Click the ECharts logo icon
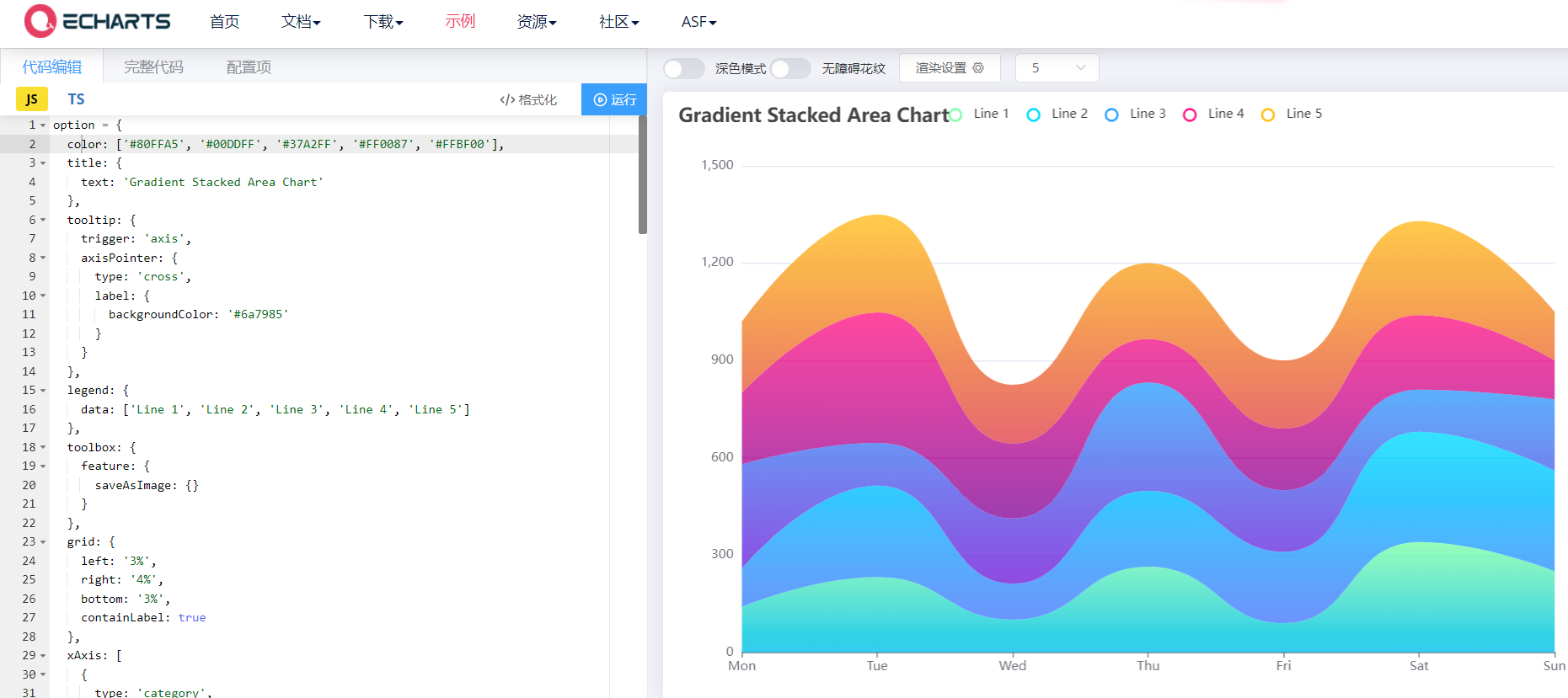This screenshot has width=1568, height=698. pyautogui.click(x=40, y=21)
